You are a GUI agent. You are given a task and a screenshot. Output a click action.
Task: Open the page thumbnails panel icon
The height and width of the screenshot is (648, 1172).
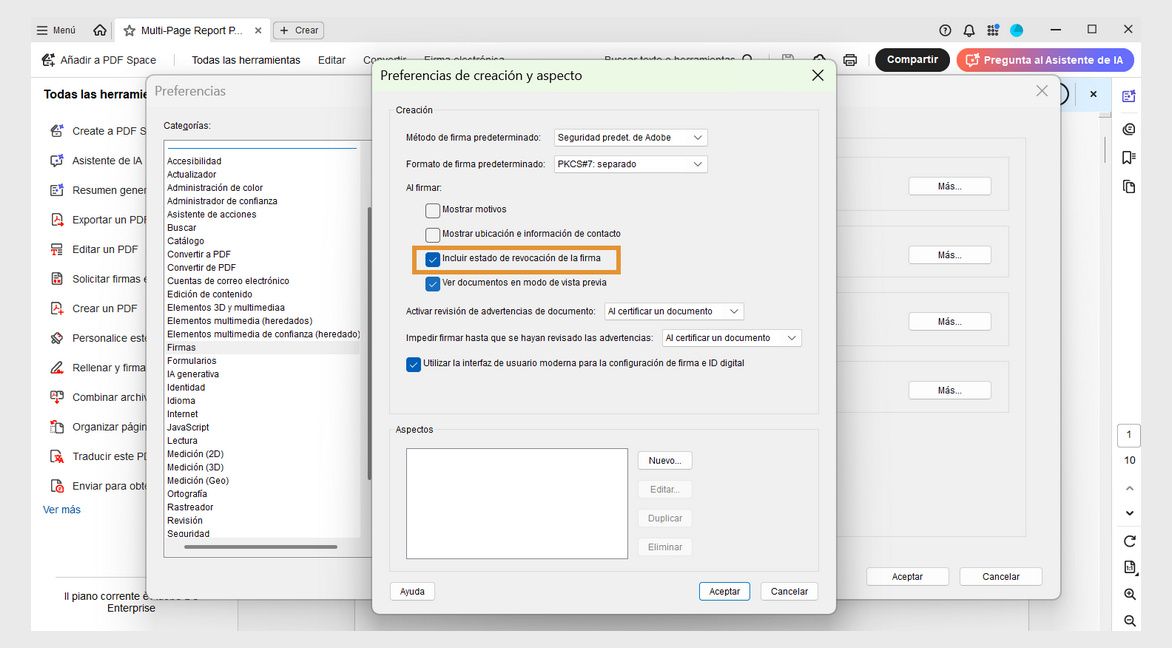(1129, 186)
